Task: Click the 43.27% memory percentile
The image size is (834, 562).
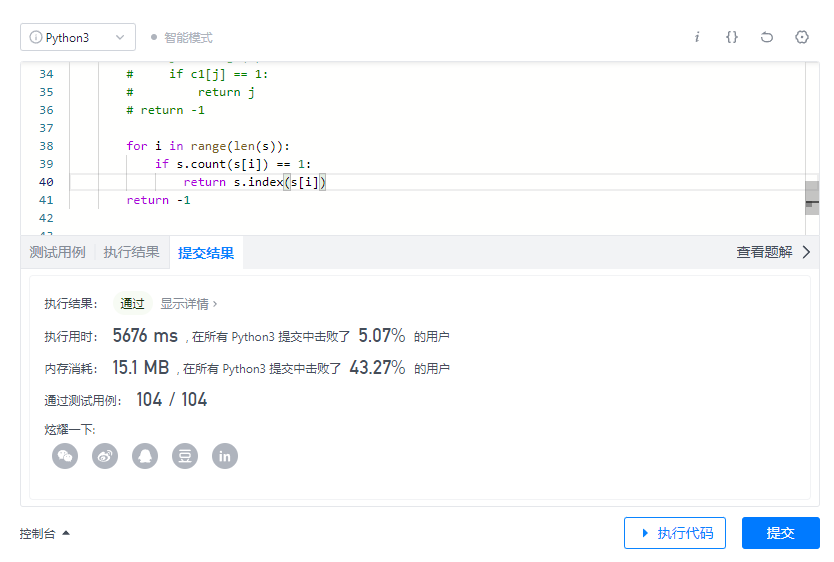Action: pos(377,368)
